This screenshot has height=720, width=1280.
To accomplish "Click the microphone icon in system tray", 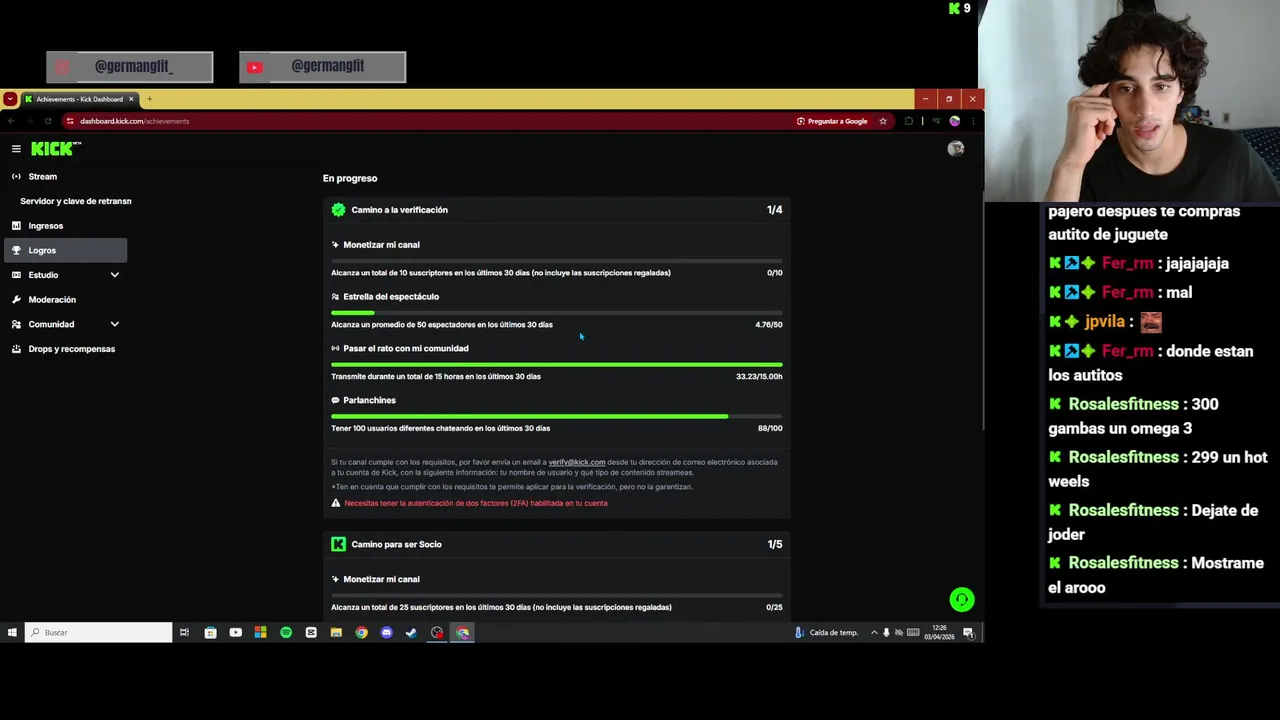I will pyautogui.click(x=886, y=632).
